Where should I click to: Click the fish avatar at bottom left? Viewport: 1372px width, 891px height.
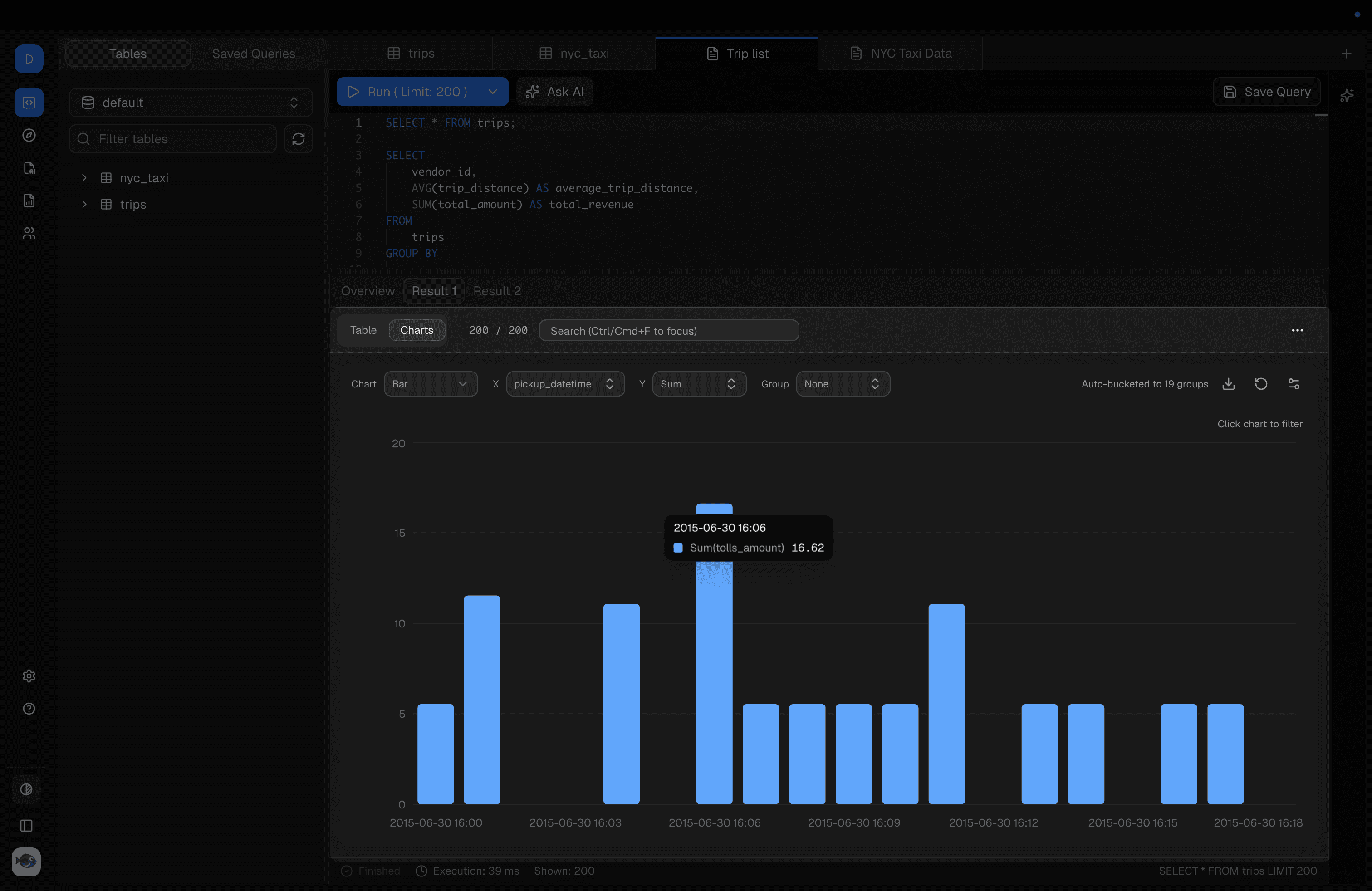(26, 862)
